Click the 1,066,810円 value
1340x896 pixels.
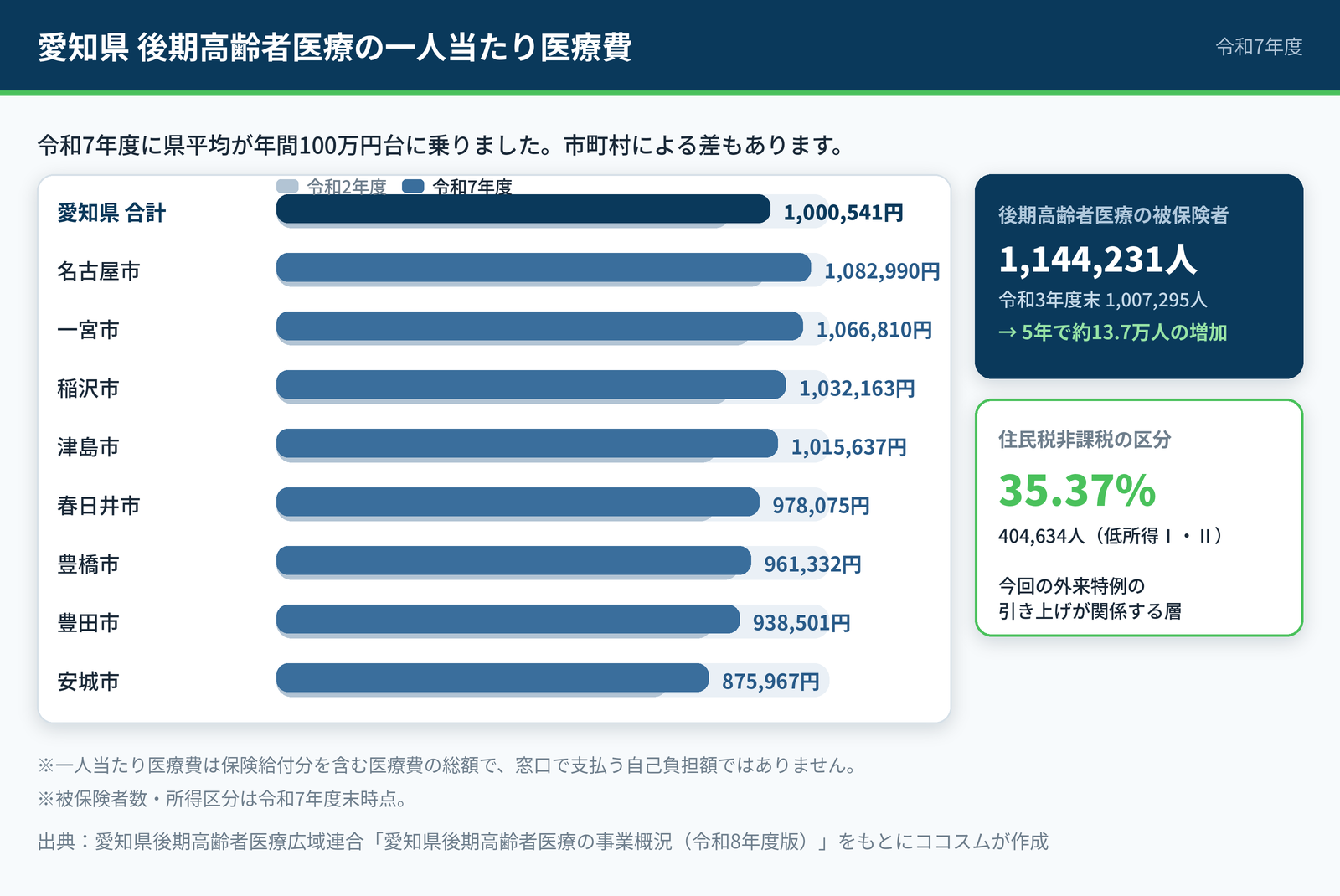click(x=874, y=330)
